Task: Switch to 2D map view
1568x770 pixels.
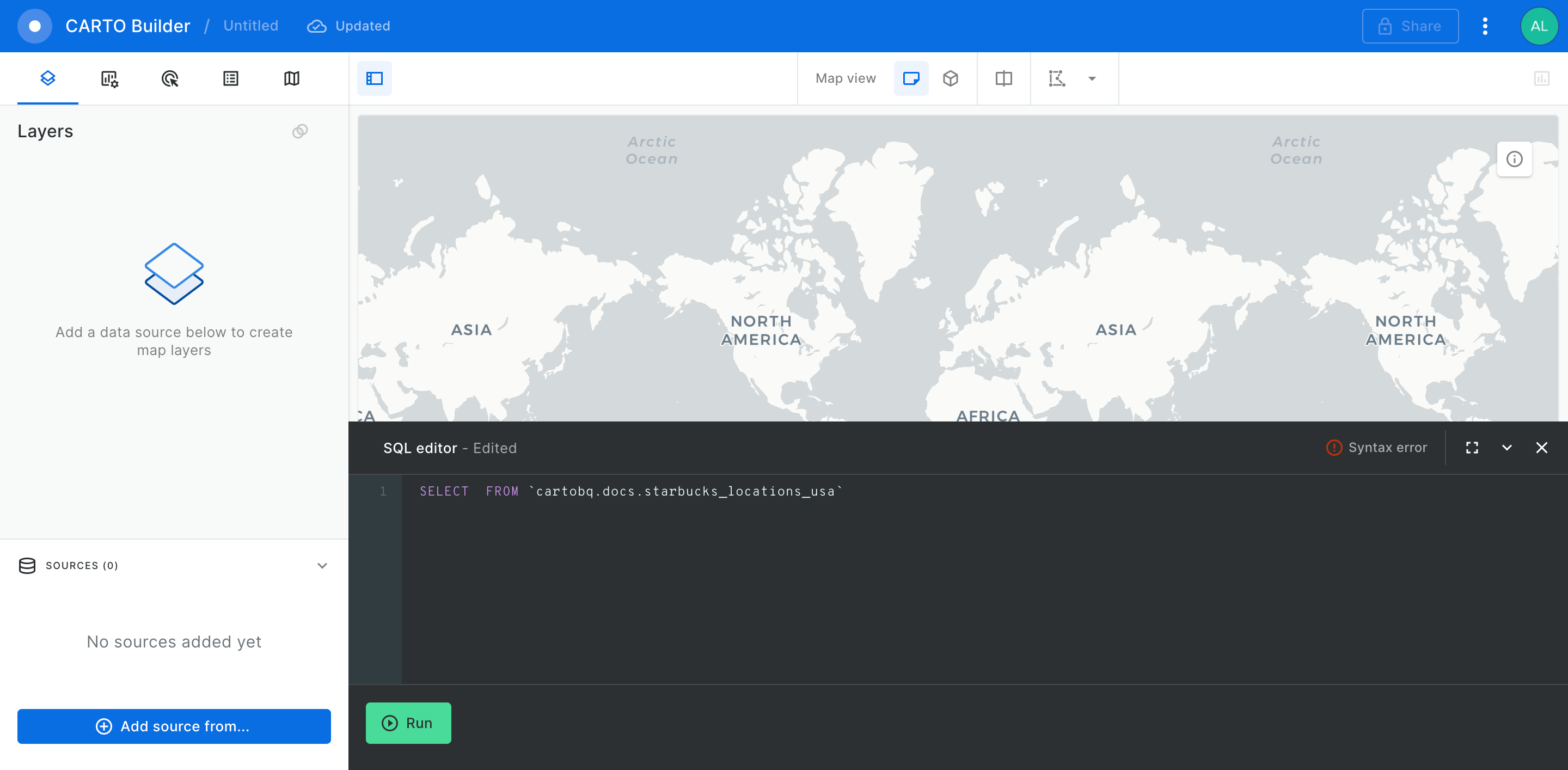Action: click(x=911, y=78)
